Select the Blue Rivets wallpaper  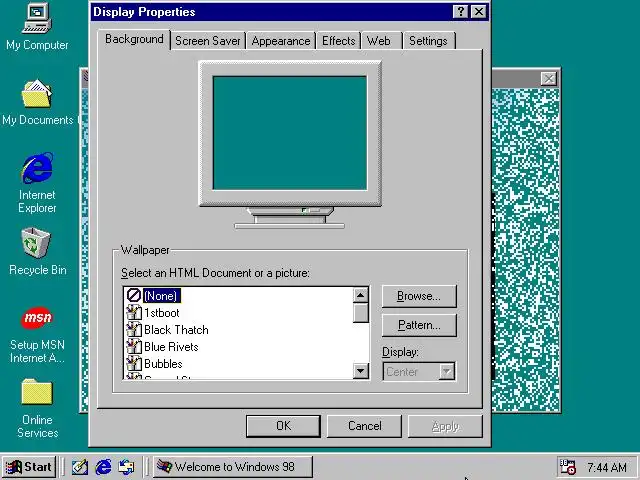click(171, 347)
